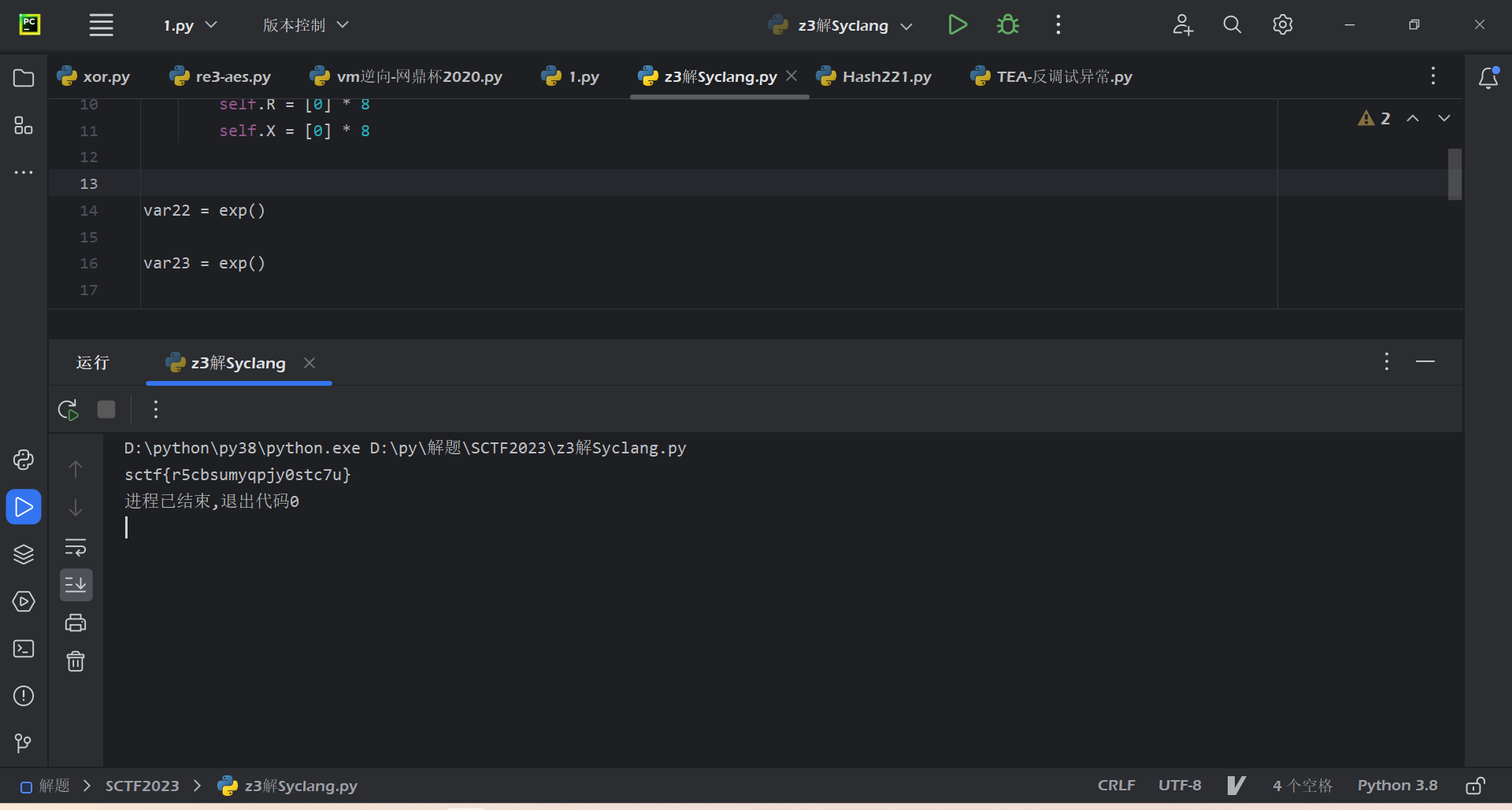Open the notifications bell
This screenshot has height=810, width=1512.
(x=1488, y=78)
